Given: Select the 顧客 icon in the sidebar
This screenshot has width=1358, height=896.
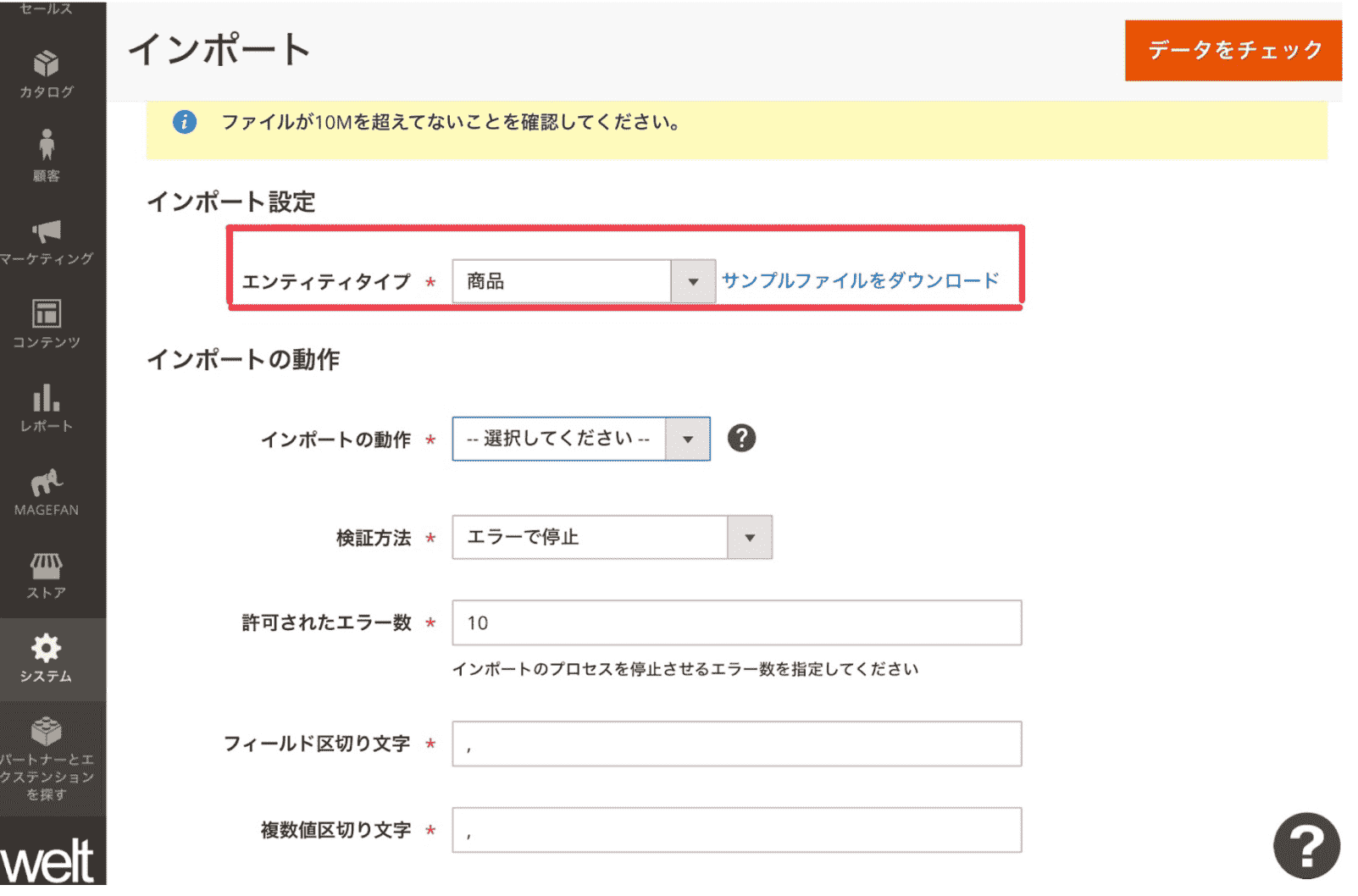Looking at the screenshot, I should [47, 155].
